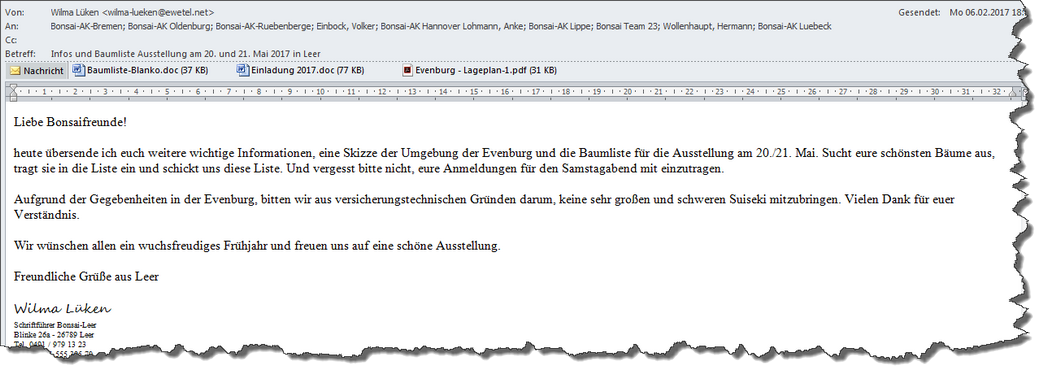The width and height of the screenshot is (1047, 378).
Task: Select recipient Einbock, Volker
Action: point(346,26)
